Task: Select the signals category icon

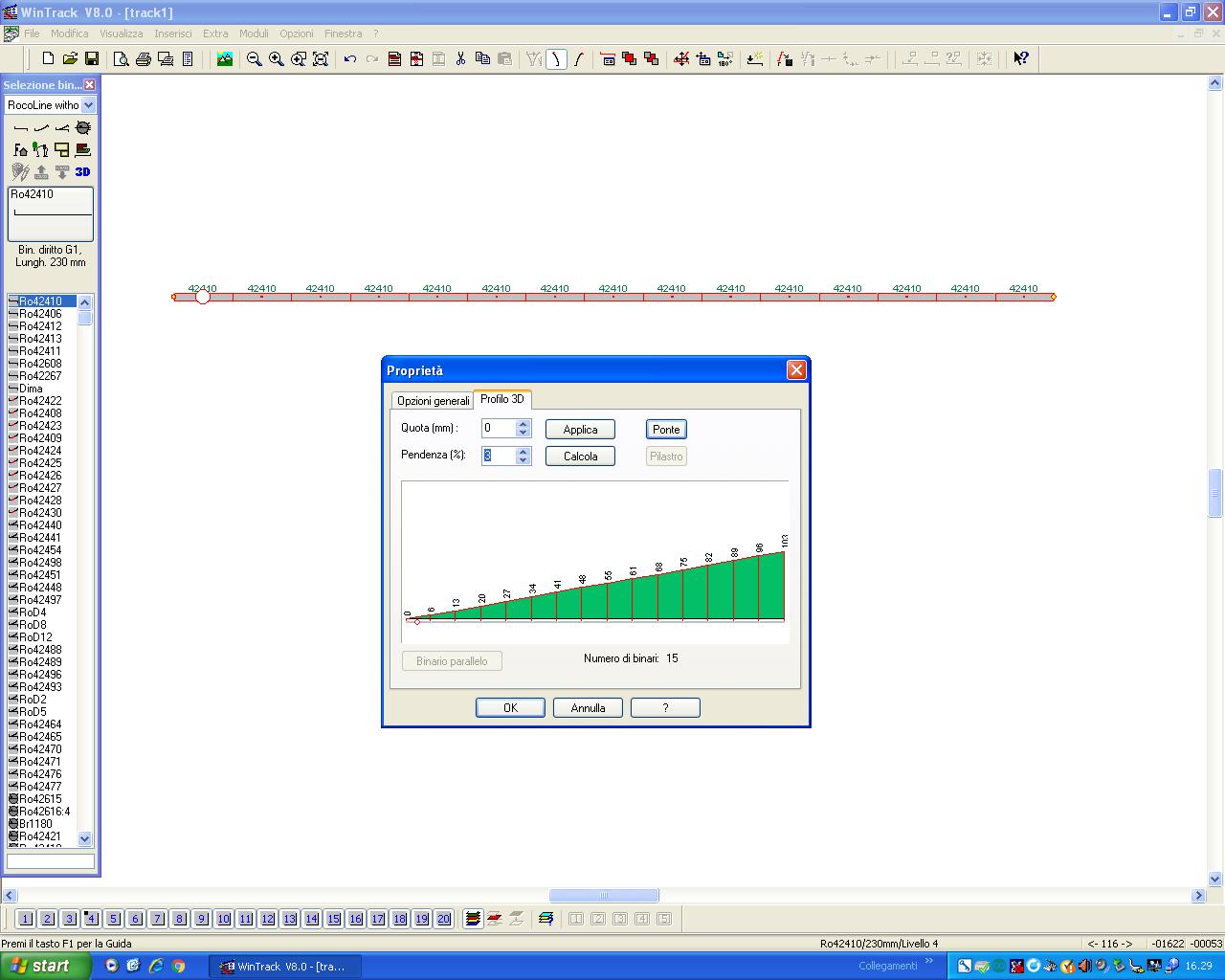Action: tap(41, 149)
